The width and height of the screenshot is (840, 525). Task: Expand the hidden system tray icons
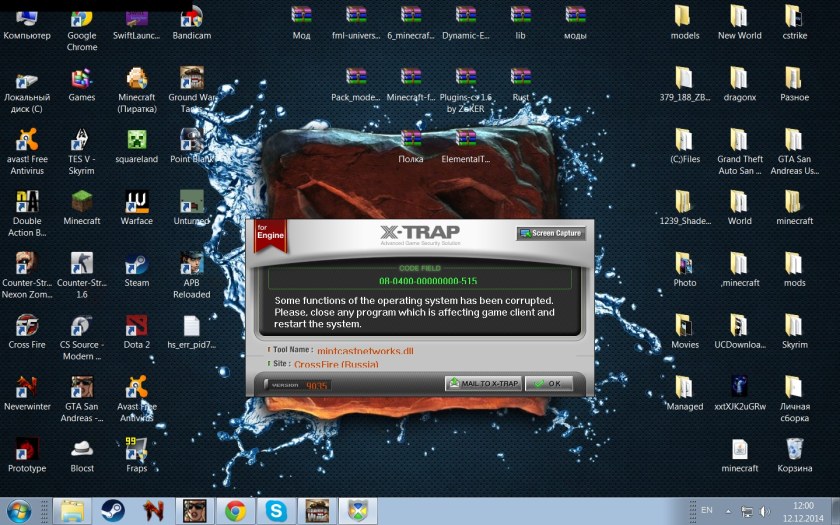(730, 511)
